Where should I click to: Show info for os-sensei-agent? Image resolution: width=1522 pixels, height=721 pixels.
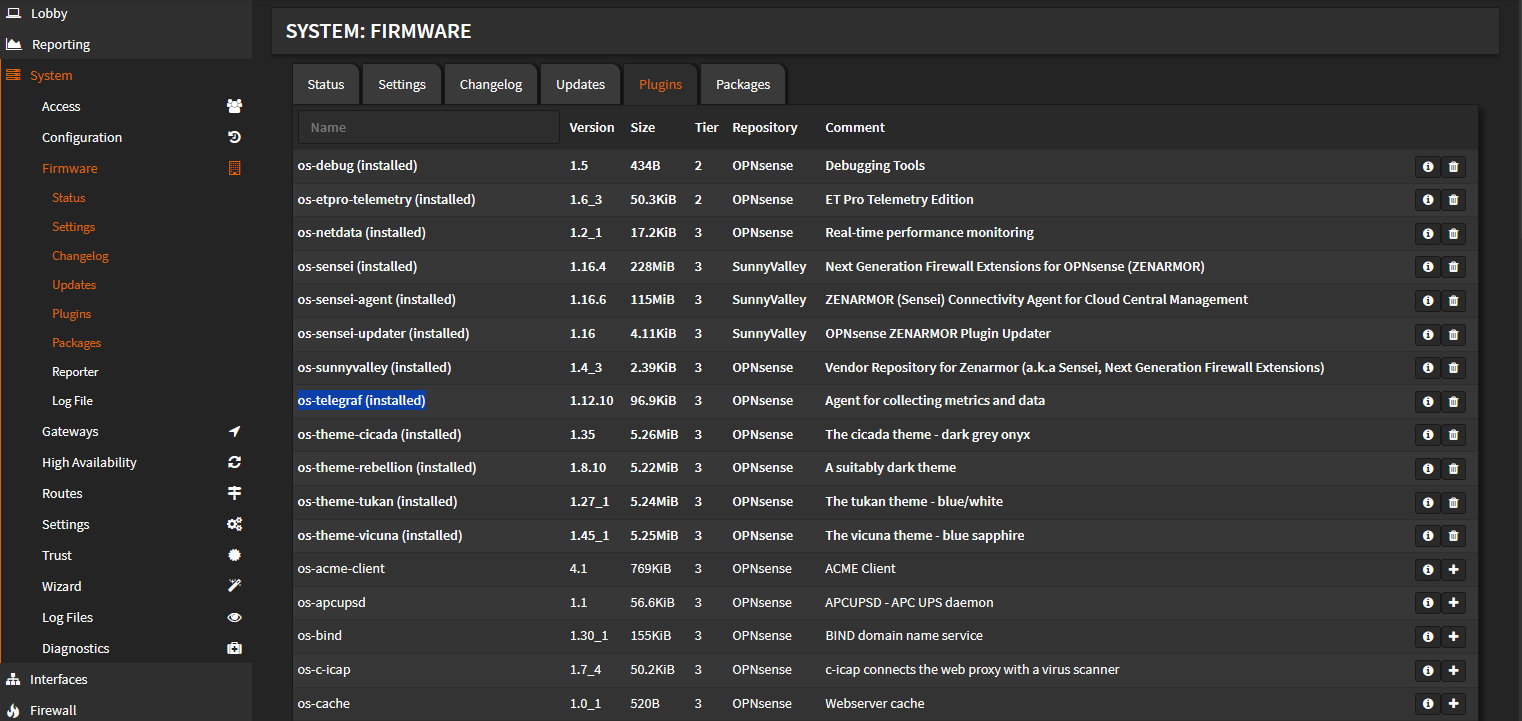coord(1427,301)
